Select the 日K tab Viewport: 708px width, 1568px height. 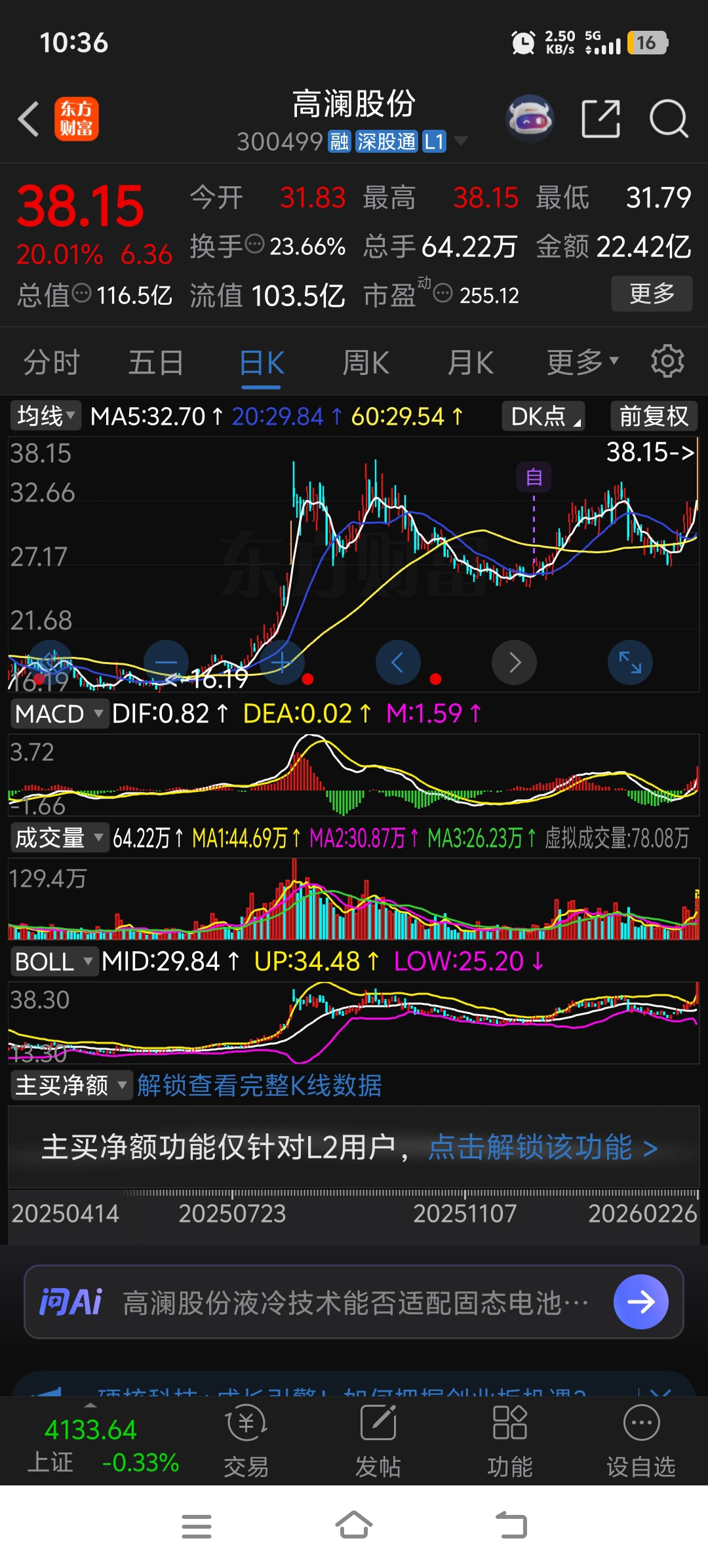pyautogui.click(x=262, y=362)
